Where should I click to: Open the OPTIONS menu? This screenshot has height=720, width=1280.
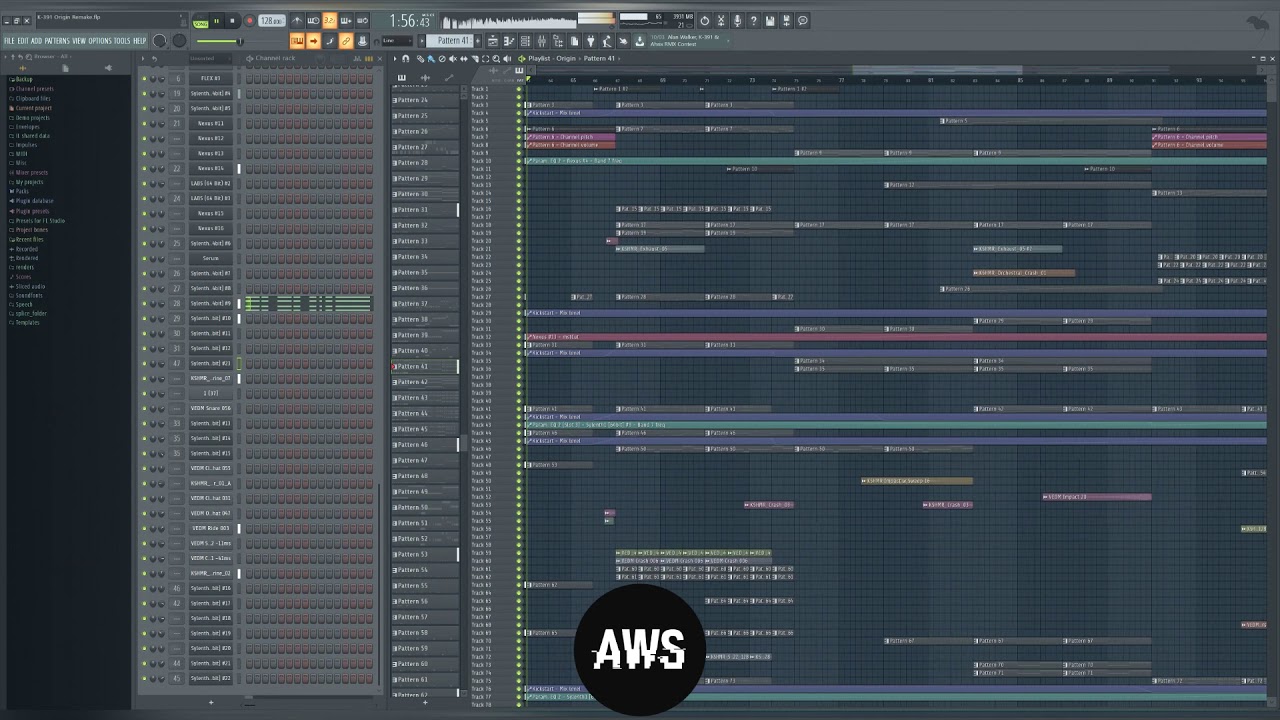pyautogui.click(x=100, y=41)
